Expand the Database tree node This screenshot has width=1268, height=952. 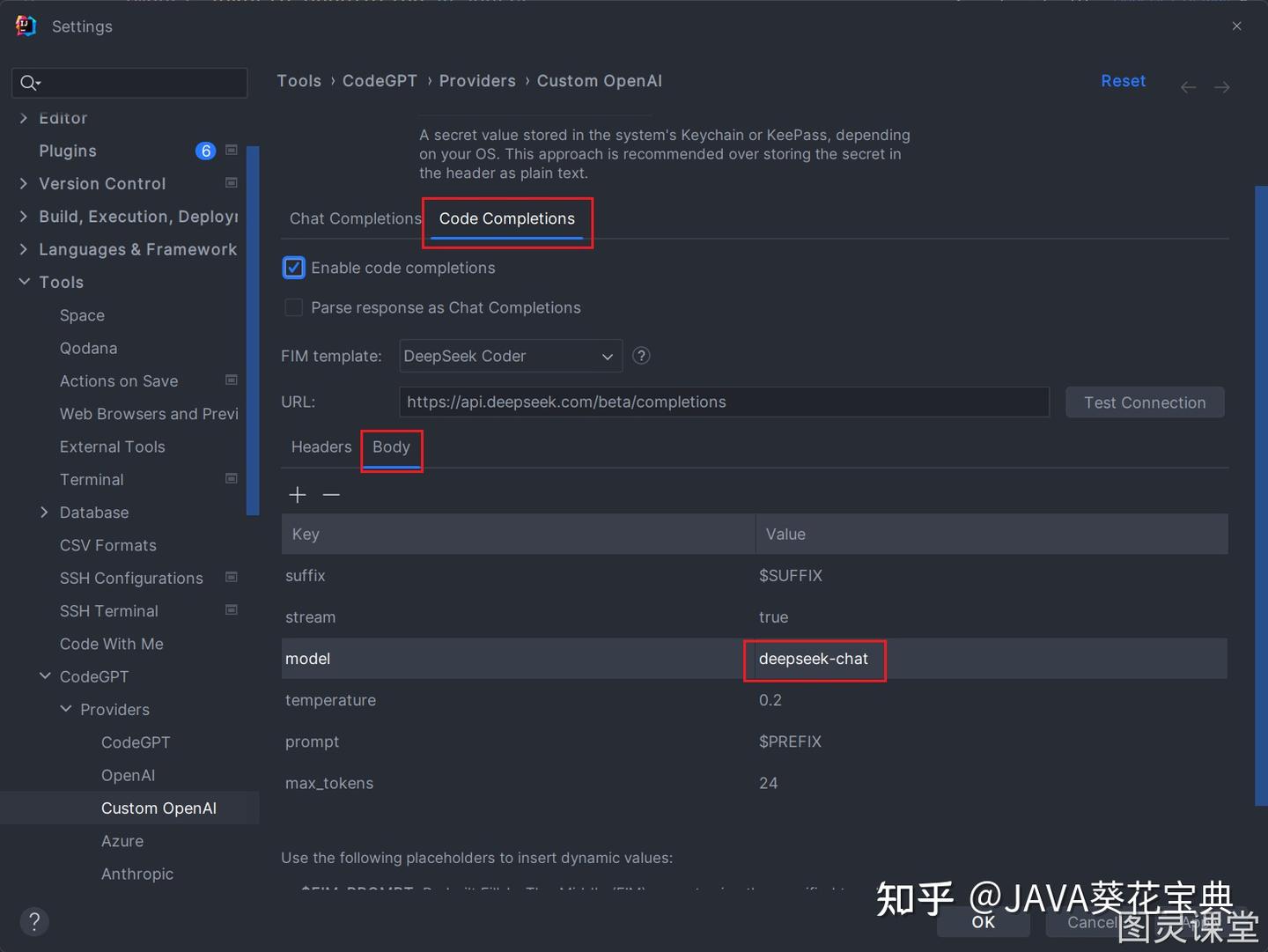pyautogui.click(x=45, y=512)
